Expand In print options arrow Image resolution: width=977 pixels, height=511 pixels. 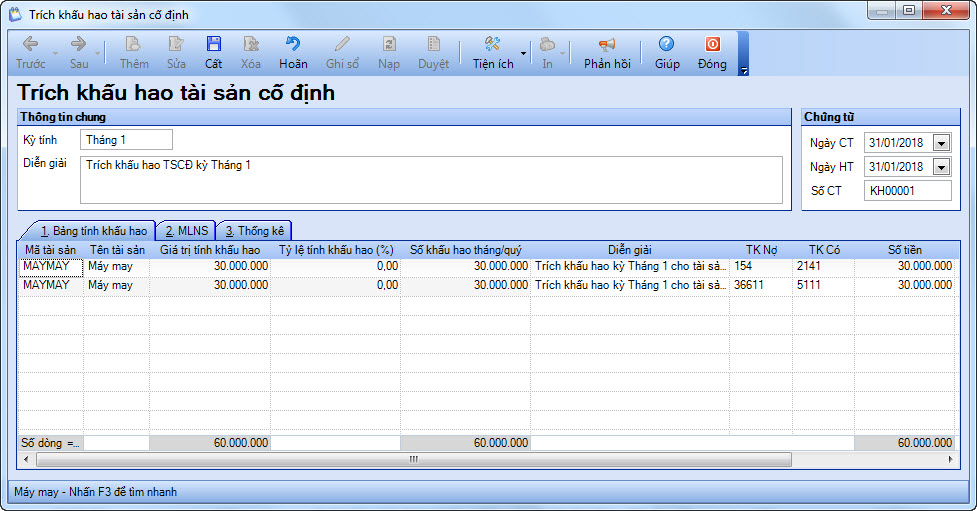click(x=563, y=54)
